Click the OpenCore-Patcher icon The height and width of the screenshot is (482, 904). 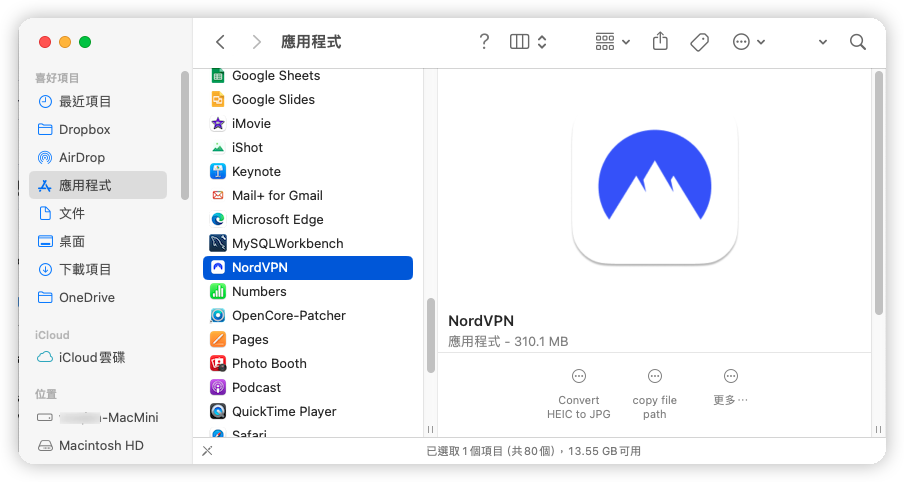(x=218, y=315)
